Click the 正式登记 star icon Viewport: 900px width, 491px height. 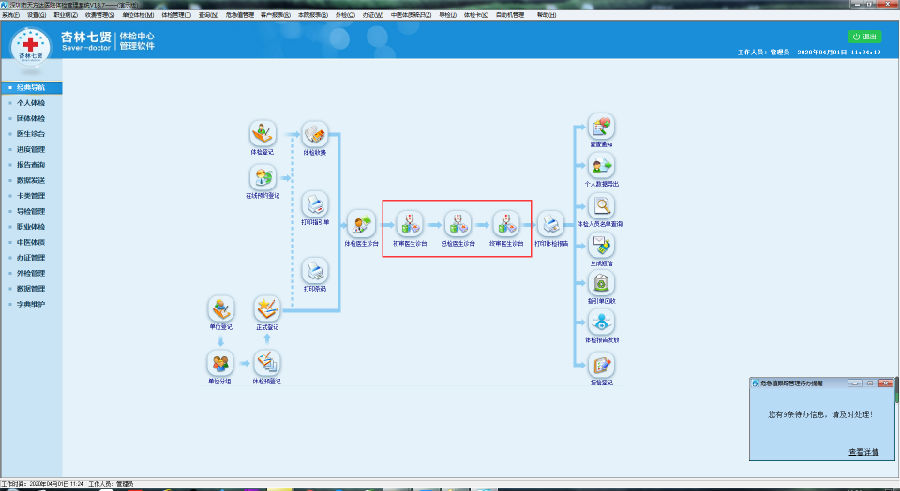coord(267,308)
